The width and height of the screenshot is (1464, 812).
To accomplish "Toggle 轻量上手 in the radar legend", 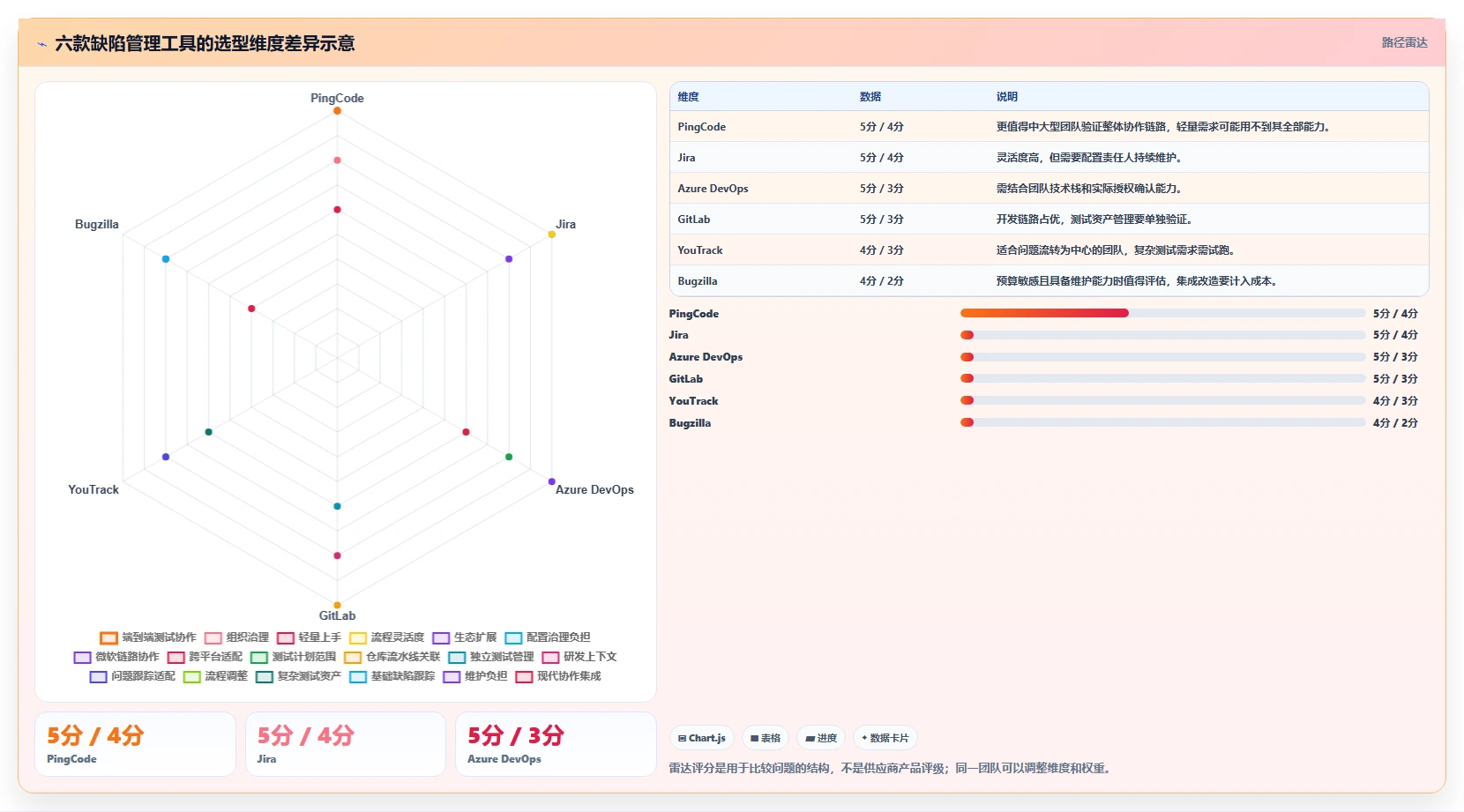I will tap(309, 637).
